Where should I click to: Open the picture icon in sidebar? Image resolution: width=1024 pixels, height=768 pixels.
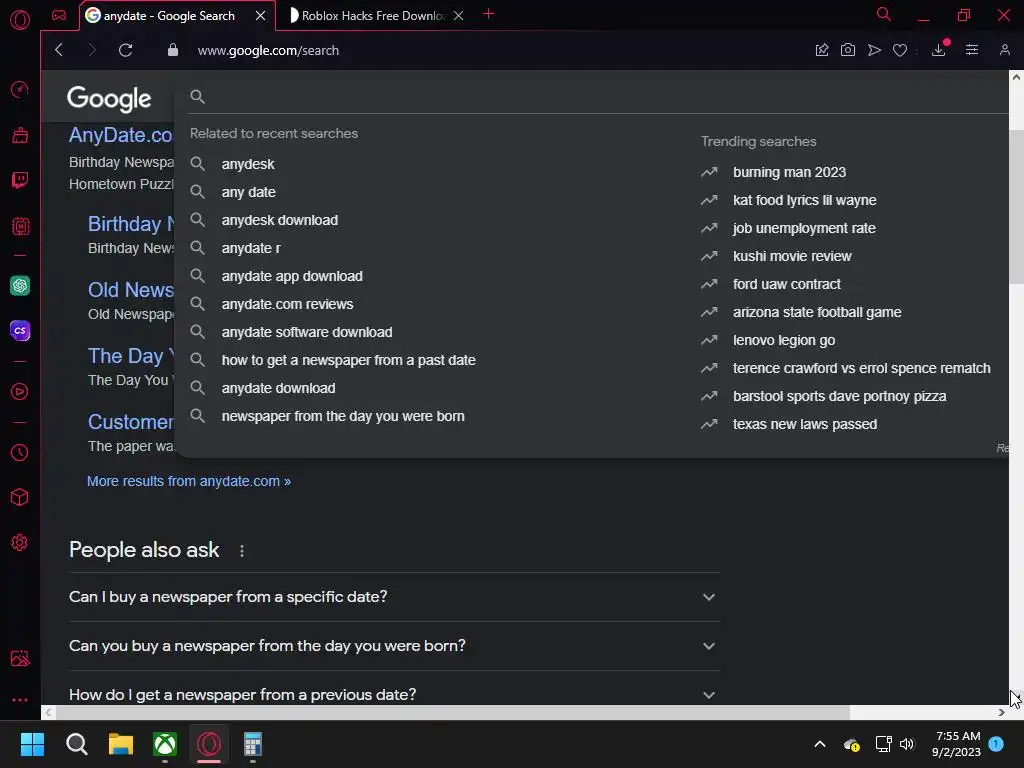[x=20, y=658]
